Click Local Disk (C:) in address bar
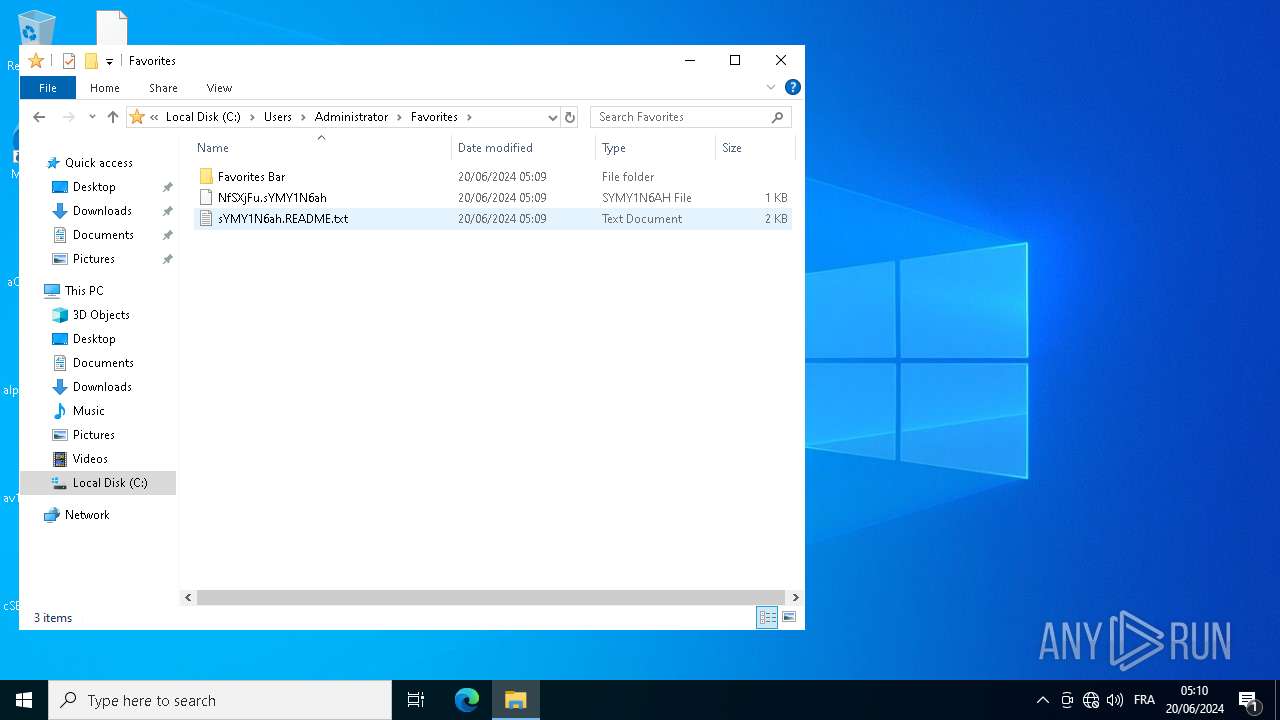The image size is (1280, 720). [x=203, y=117]
